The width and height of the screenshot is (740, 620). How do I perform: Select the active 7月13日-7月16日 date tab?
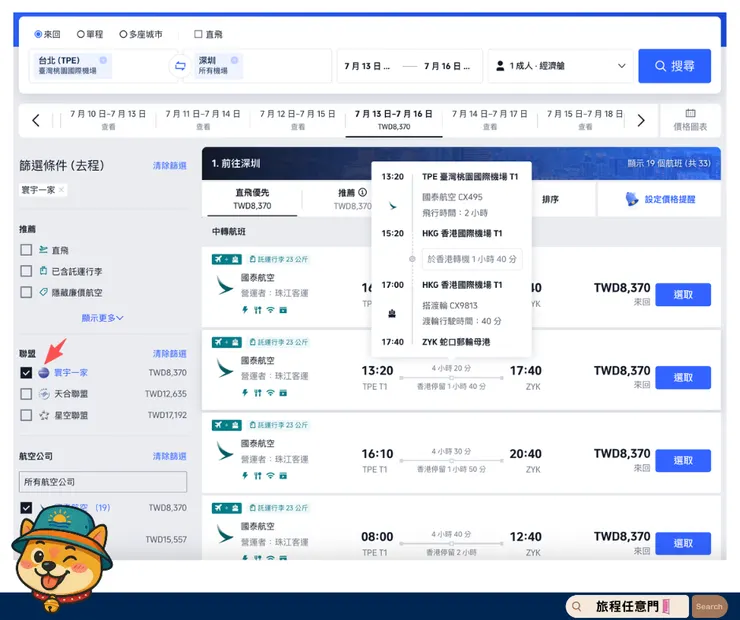pos(394,120)
